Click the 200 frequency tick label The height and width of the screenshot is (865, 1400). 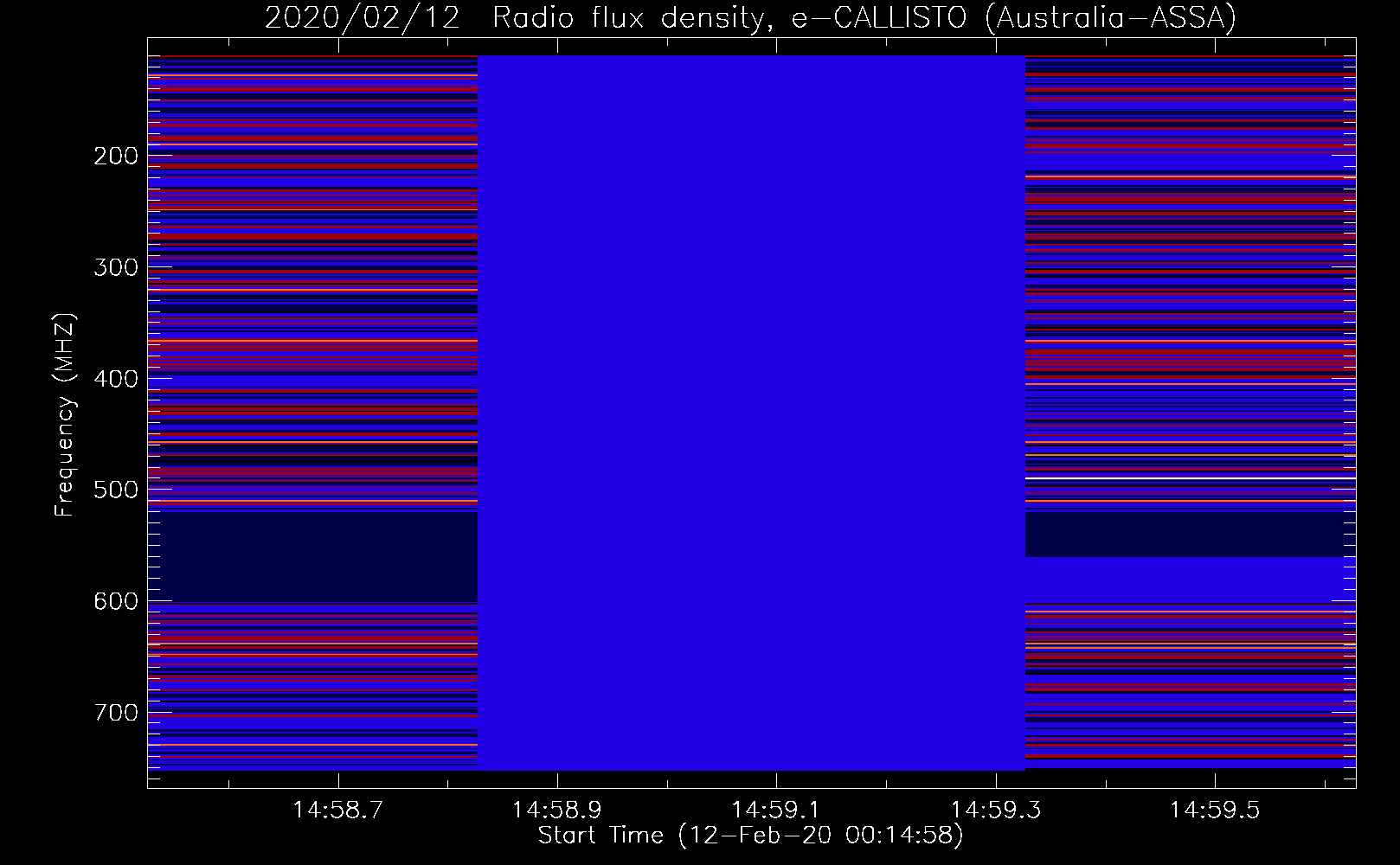(x=116, y=156)
